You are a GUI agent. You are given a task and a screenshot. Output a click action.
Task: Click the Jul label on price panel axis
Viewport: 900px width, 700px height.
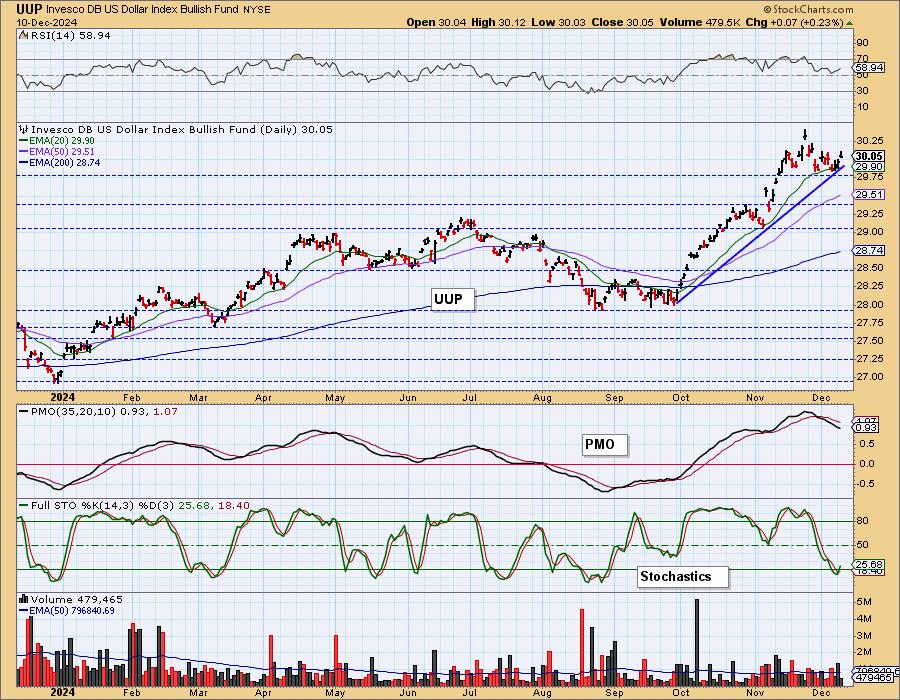click(470, 397)
